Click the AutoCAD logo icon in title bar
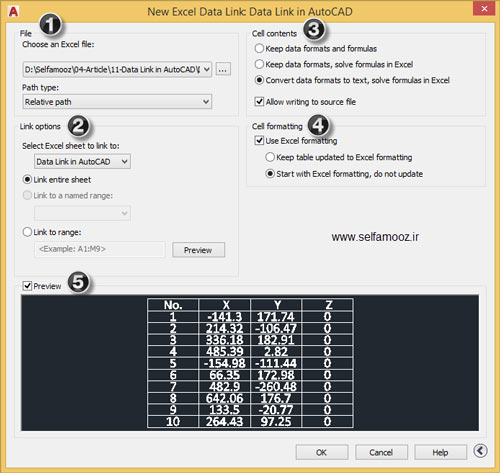This screenshot has height=473, width=500. (13, 12)
